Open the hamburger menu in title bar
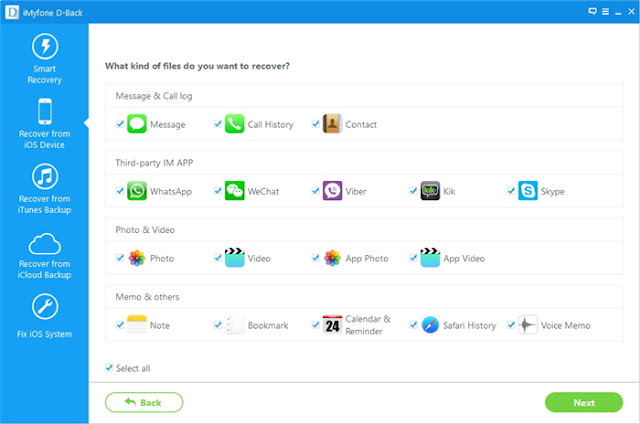 [x=605, y=12]
